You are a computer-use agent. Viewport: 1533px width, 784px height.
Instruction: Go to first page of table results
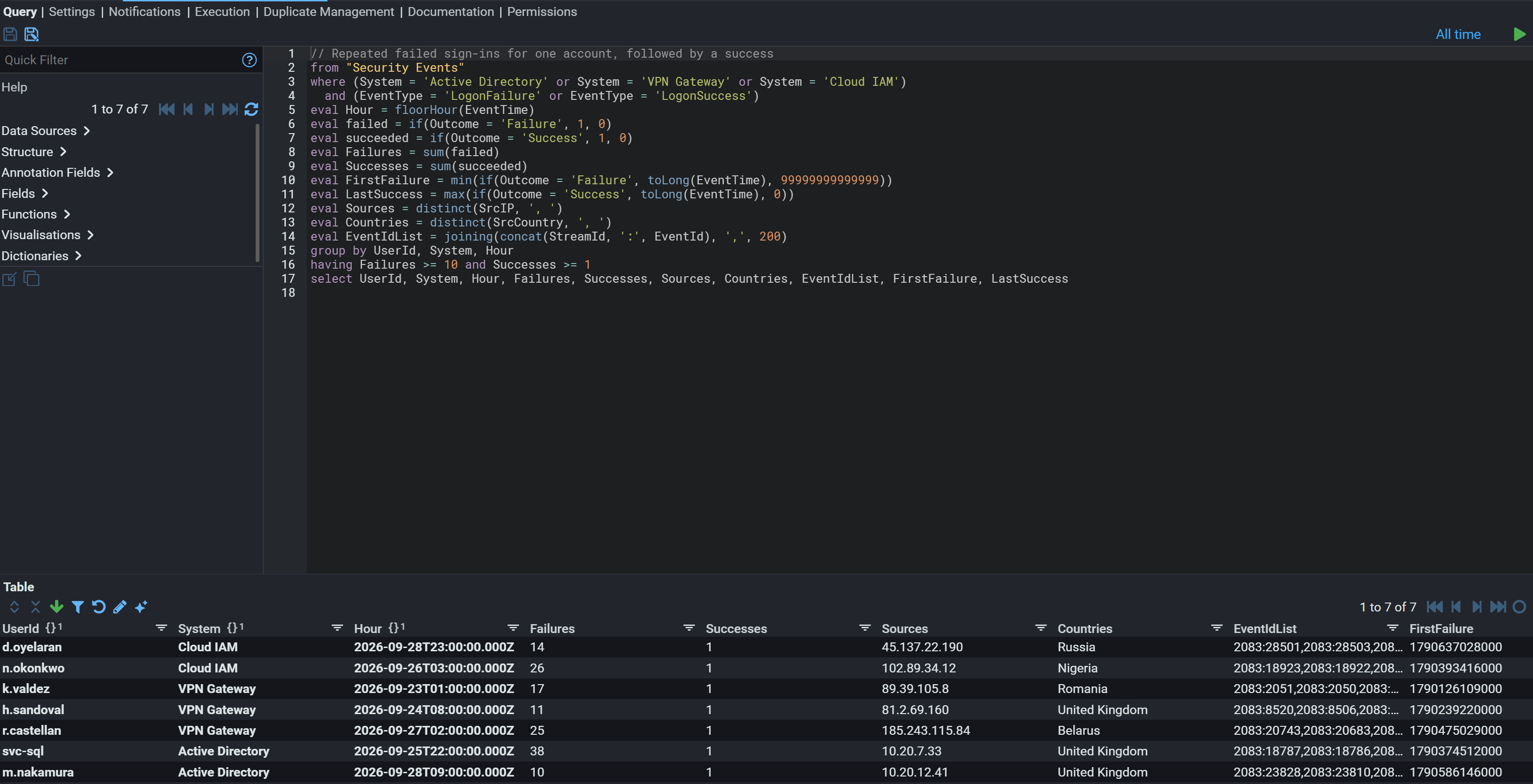1435,607
